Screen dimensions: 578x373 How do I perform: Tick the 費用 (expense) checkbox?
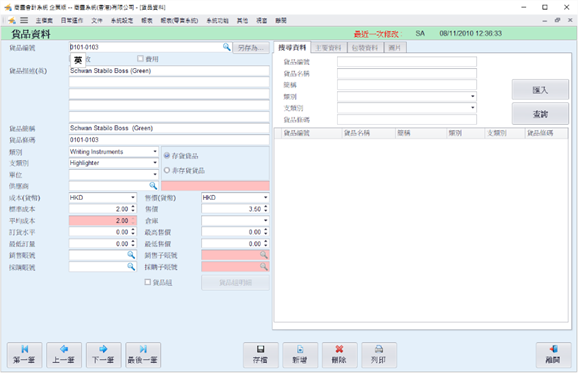pyautogui.click(x=140, y=59)
